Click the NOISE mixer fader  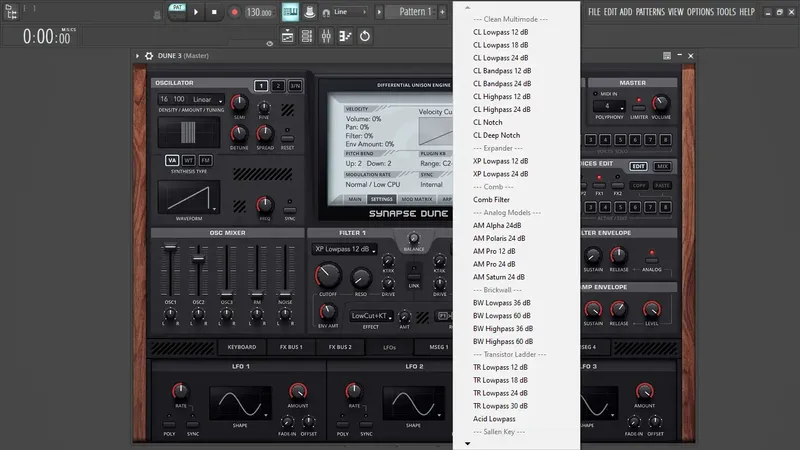(x=285, y=293)
